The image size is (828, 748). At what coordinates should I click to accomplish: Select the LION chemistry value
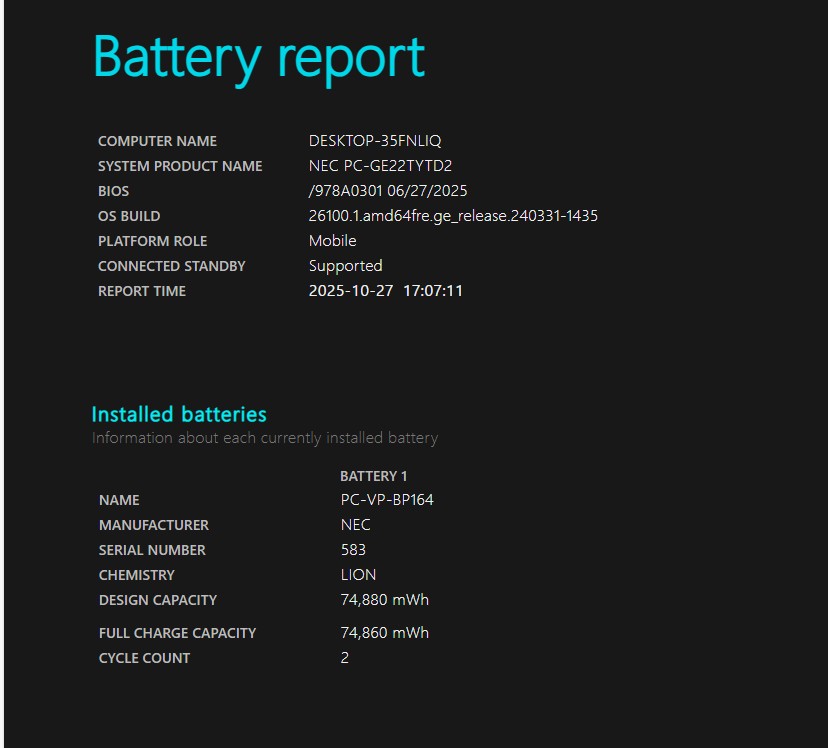358,575
